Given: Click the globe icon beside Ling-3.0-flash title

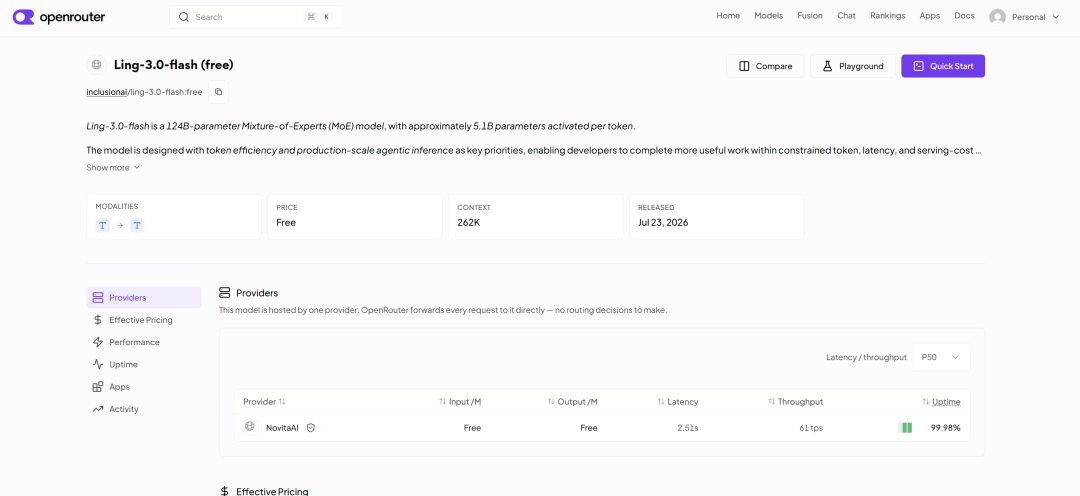Looking at the screenshot, I should [x=96, y=65].
